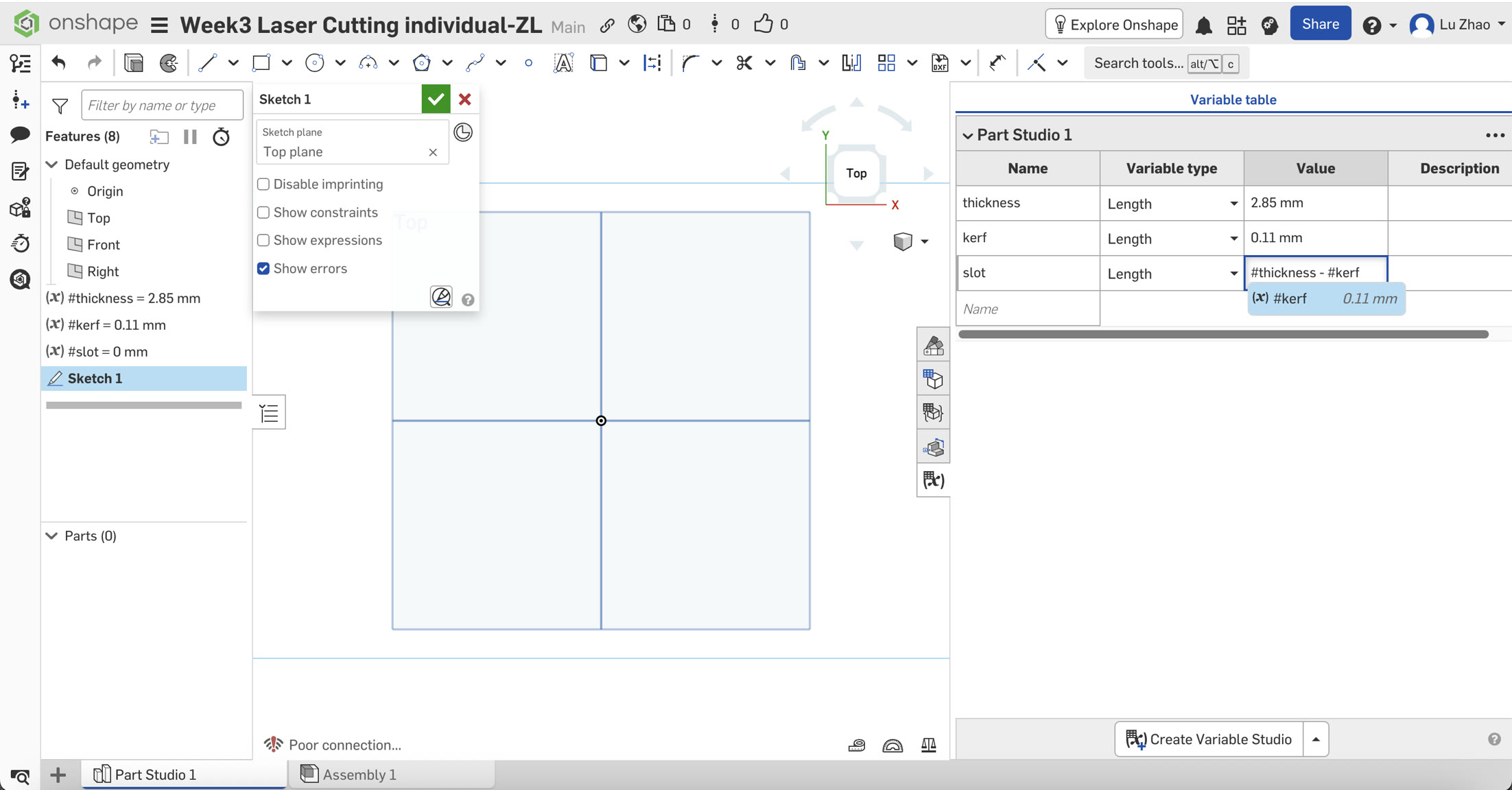Accept Sketch 1 with green checkmark
Image resolution: width=1512 pixels, height=790 pixels.
pos(436,99)
